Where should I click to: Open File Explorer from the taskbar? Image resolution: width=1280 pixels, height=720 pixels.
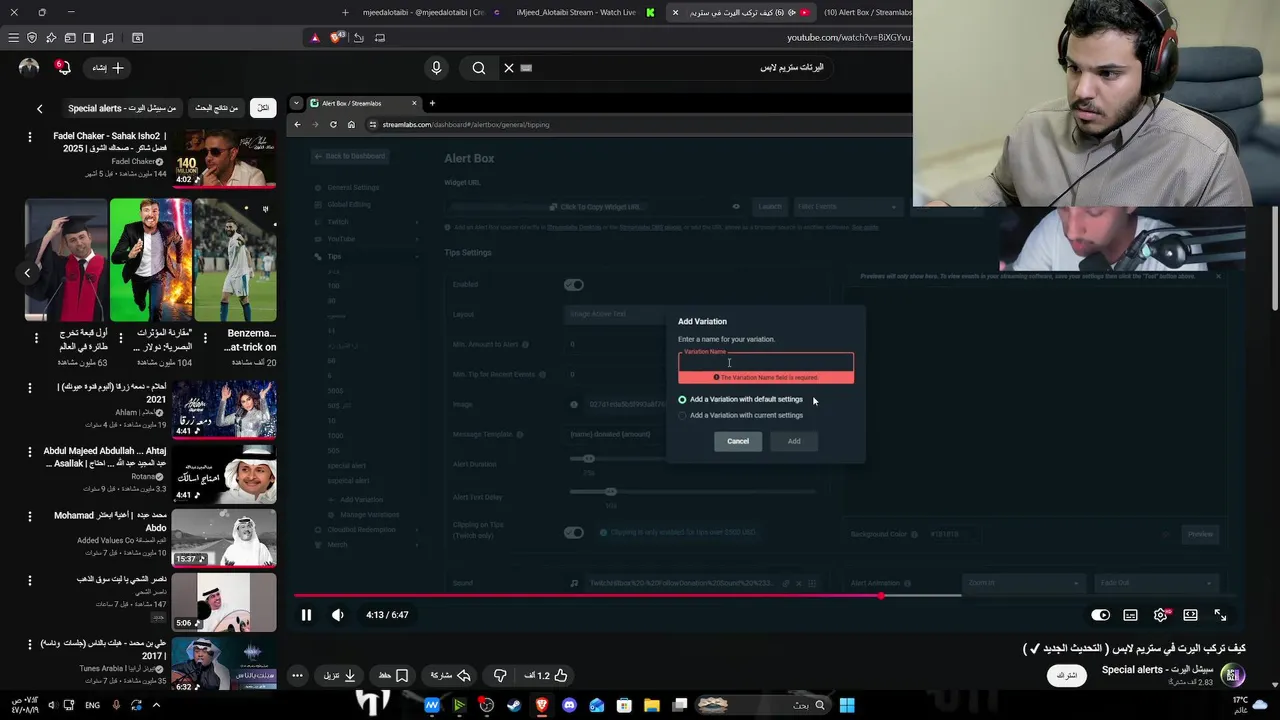click(652, 705)
